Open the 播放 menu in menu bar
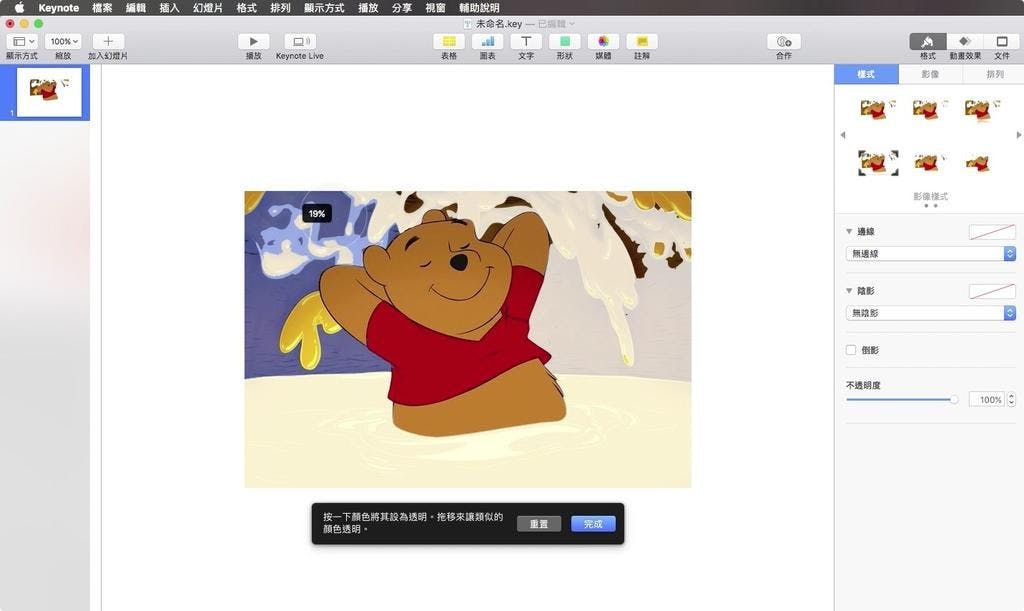The width and height of the screenshot is (1024, 611). (368, 8)
